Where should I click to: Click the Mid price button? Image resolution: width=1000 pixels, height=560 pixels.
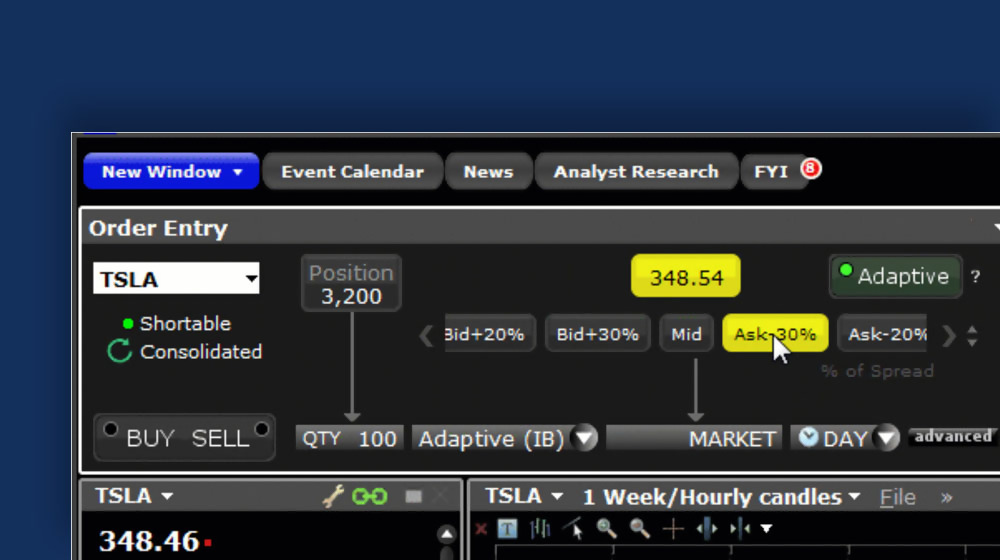click(x=686, y=334)
